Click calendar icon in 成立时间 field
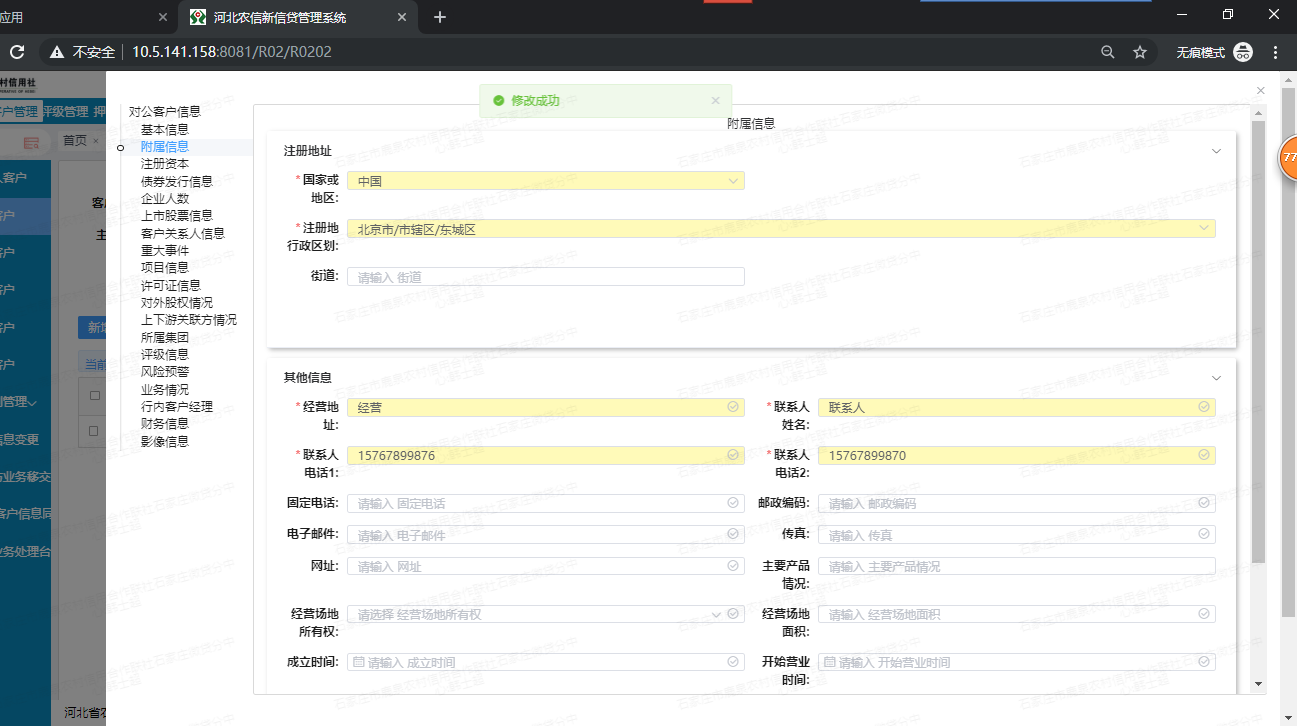 tap(359, 662)
